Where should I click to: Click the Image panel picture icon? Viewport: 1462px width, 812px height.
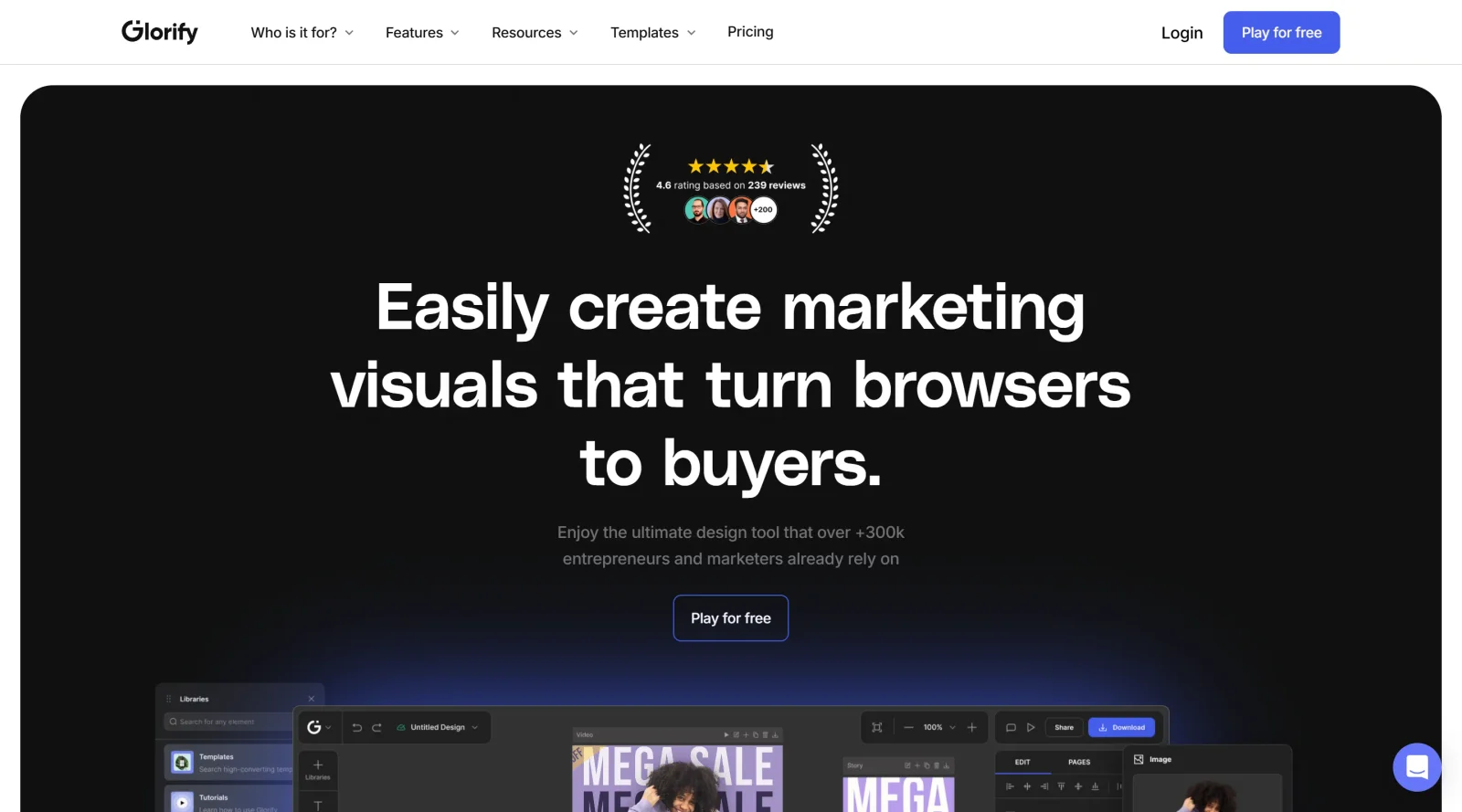(1139, 759)
